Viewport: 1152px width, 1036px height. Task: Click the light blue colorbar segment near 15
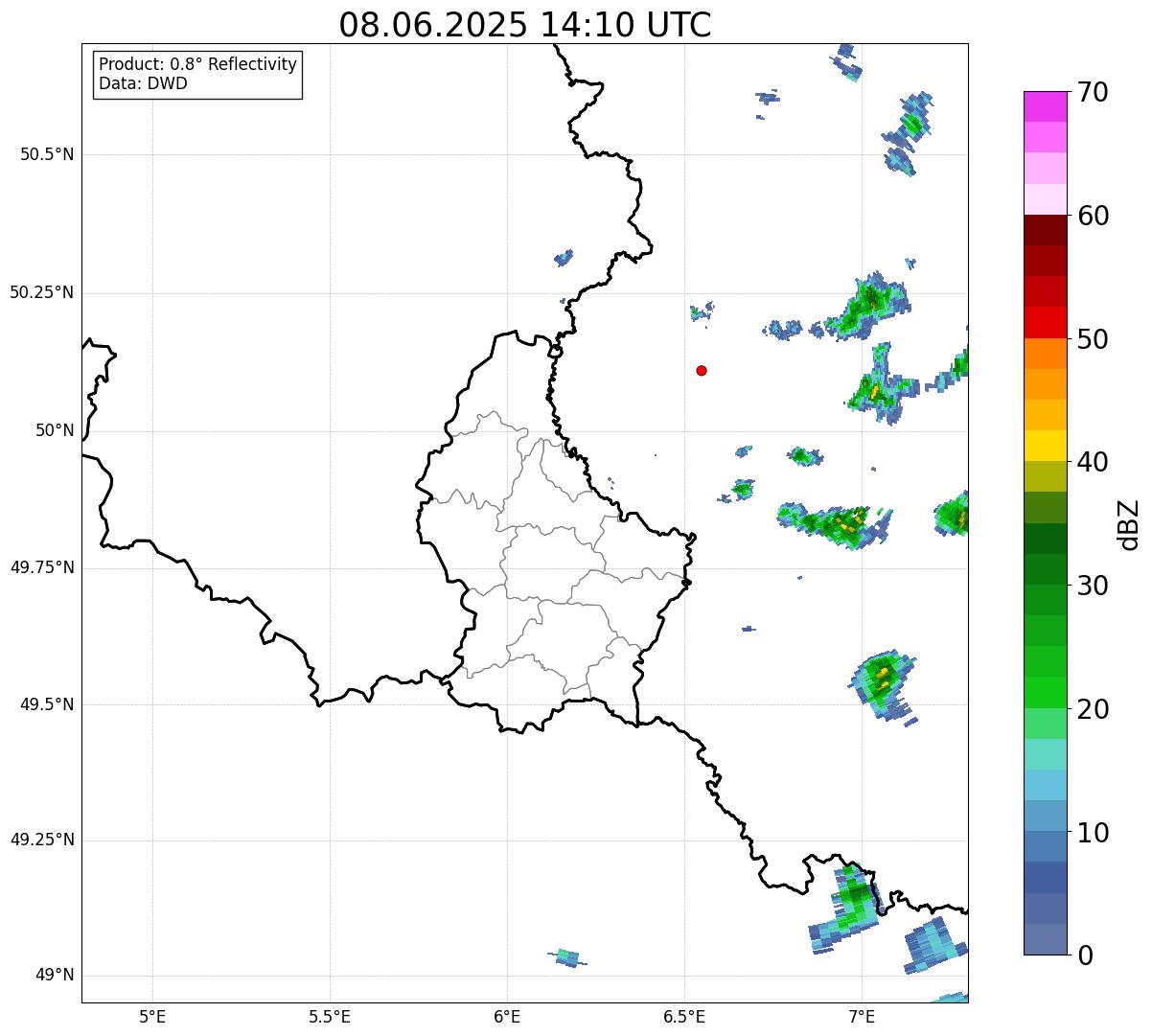1045,785
